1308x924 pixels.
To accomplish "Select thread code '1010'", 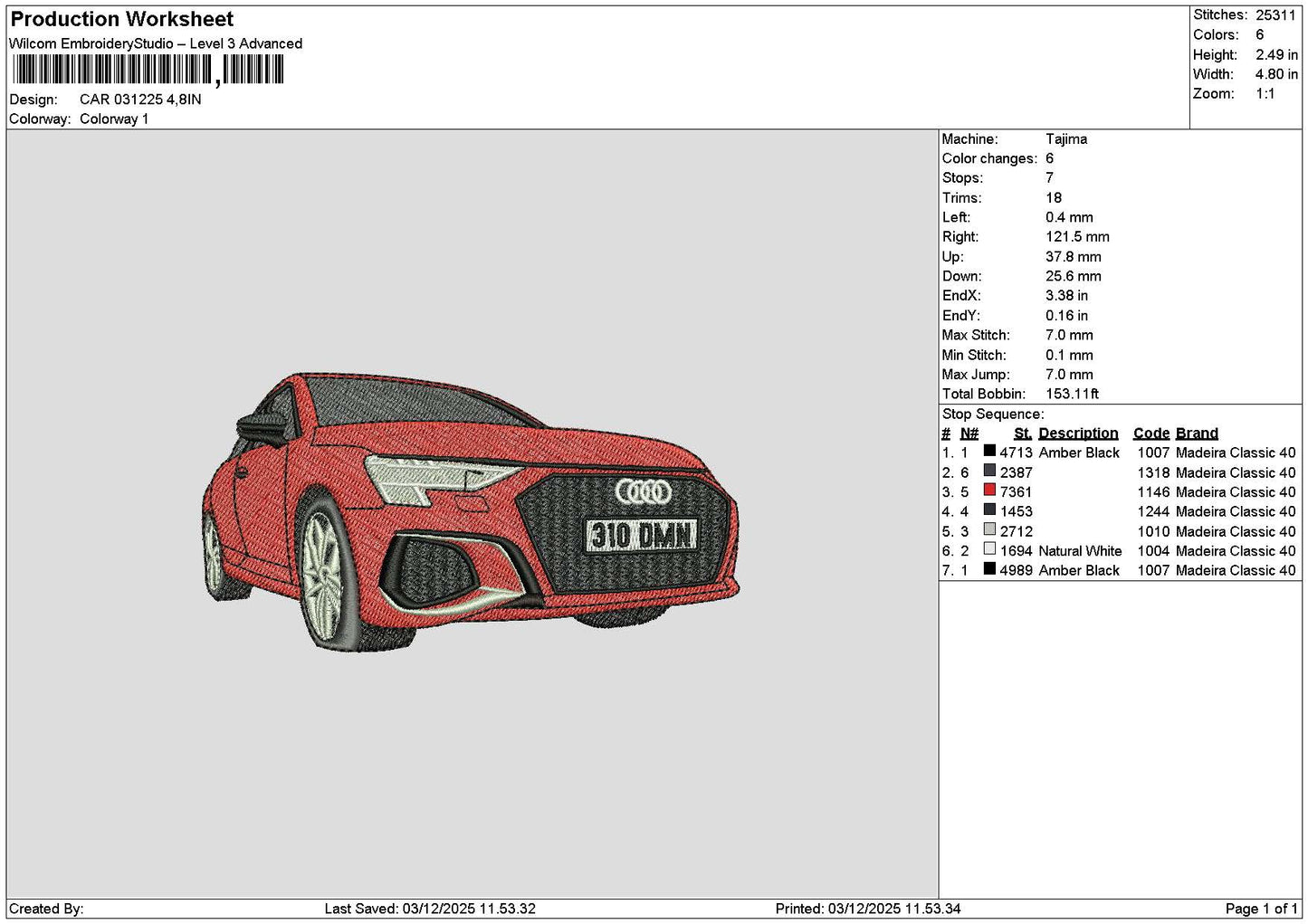I will (1153, 531).
